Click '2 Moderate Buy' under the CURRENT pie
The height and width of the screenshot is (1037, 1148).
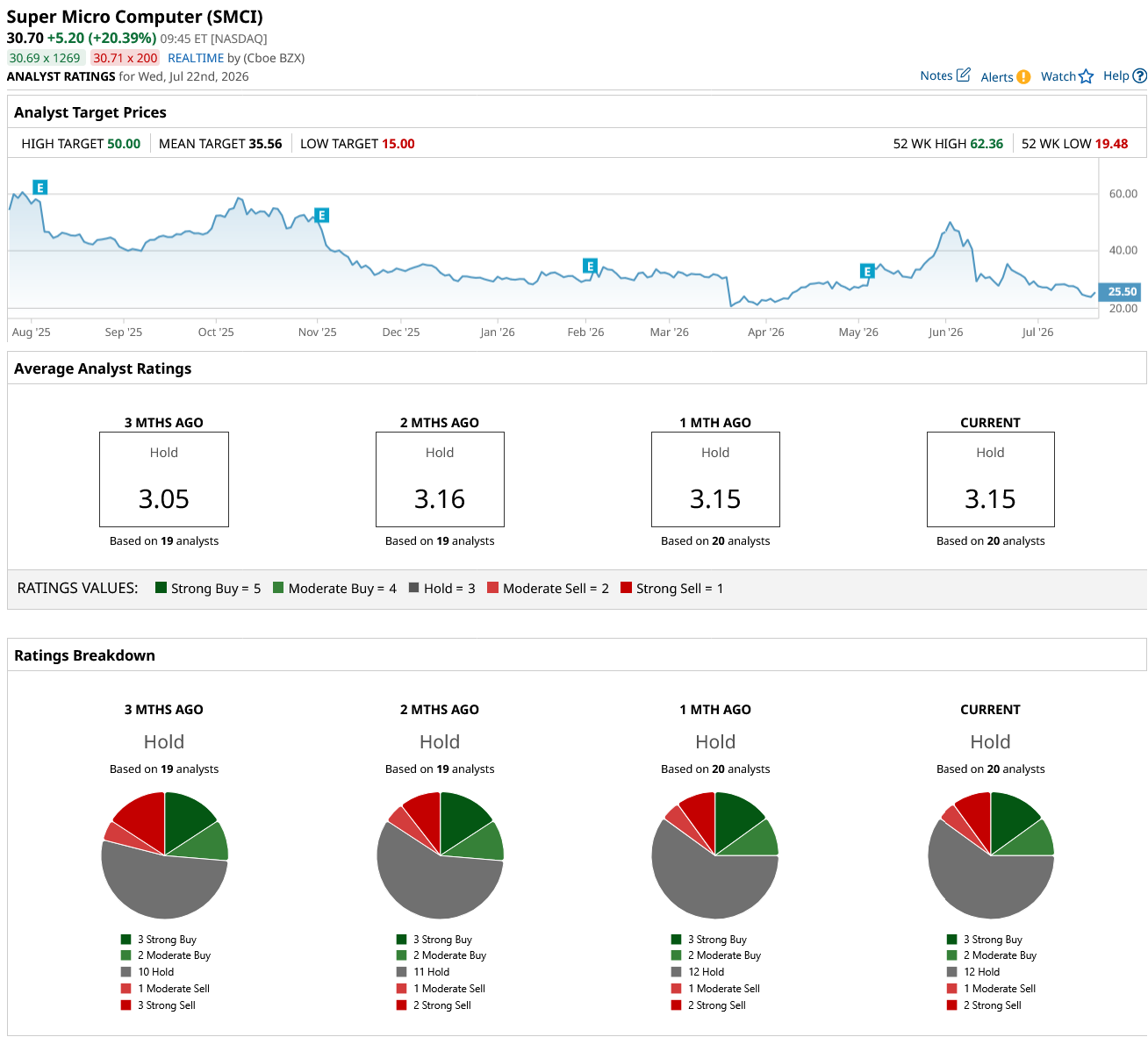[1000, 955]
